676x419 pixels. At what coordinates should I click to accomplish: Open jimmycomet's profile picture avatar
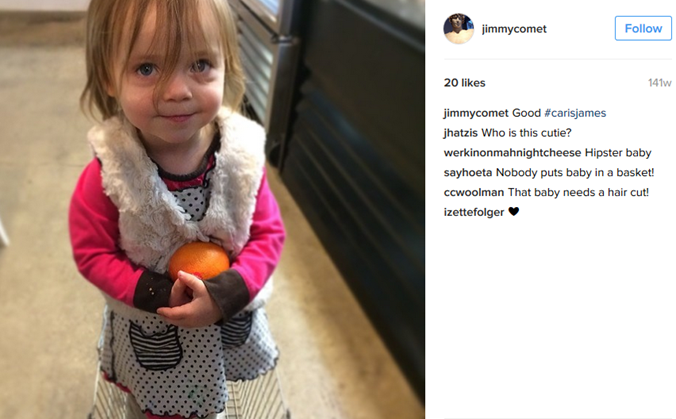(x=459, y=28)
